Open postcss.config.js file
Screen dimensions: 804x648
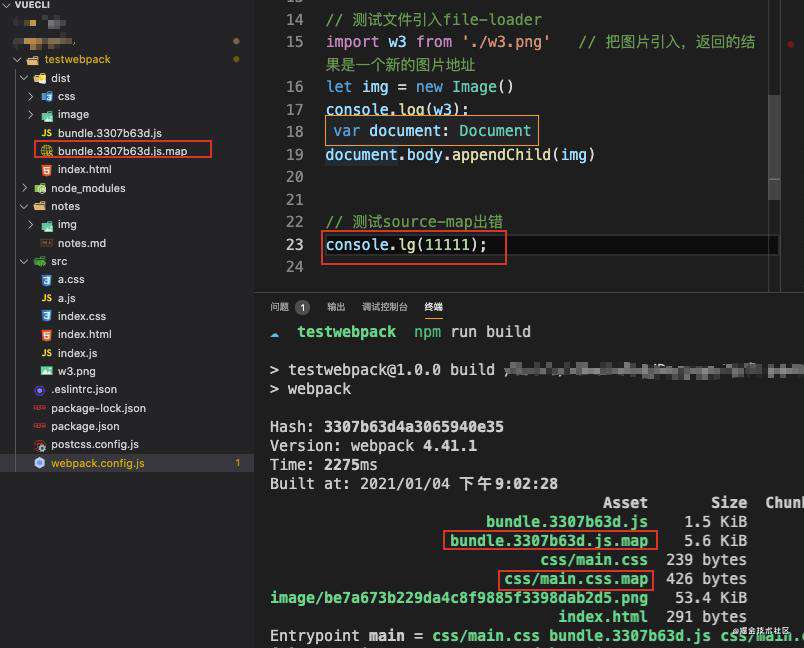95,444
